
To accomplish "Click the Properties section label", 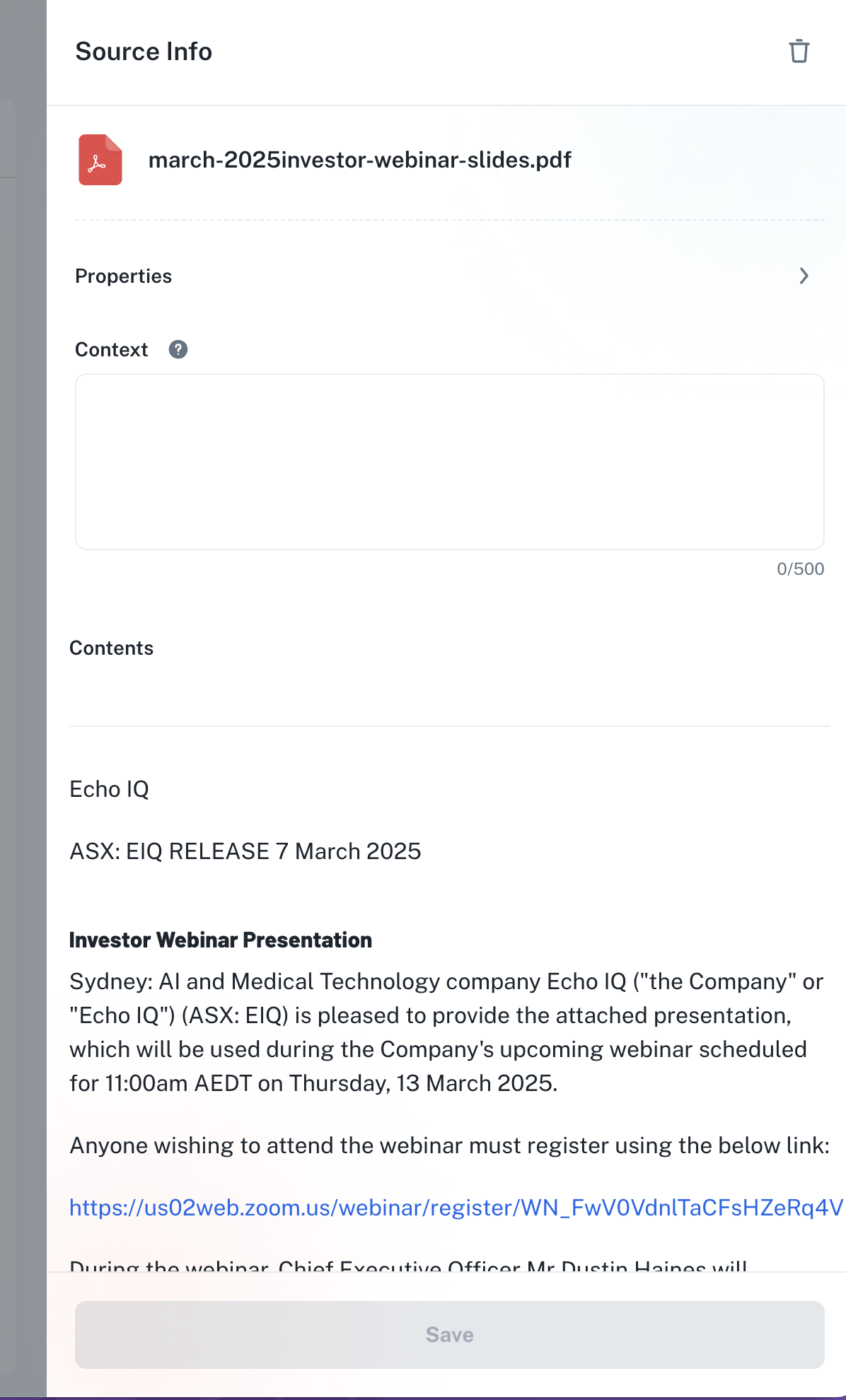I will tap(124, 276).
